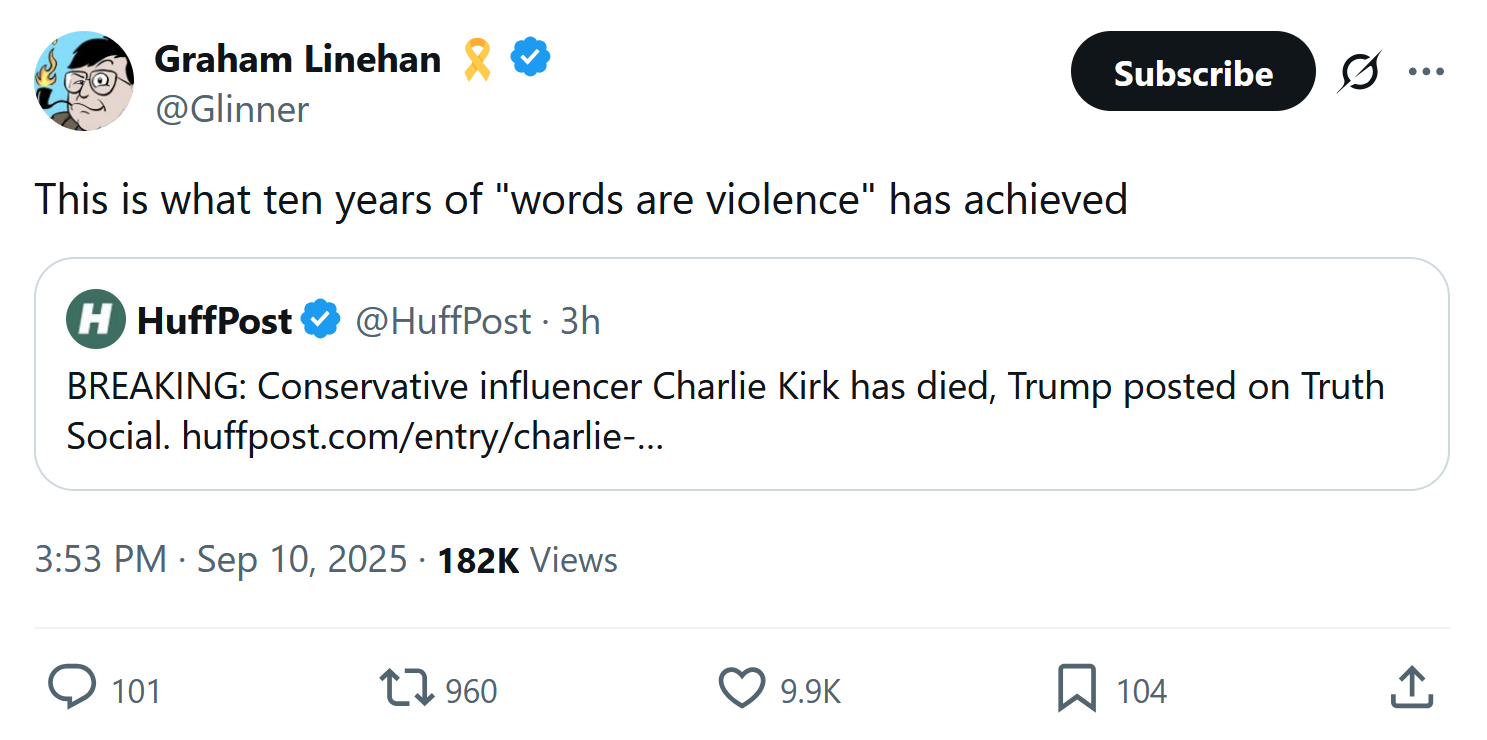Viewport: 1487px width, 740px height.
Task: Open the @Glinner handle link
Action: pyautogui.click(x=232, y=109)
